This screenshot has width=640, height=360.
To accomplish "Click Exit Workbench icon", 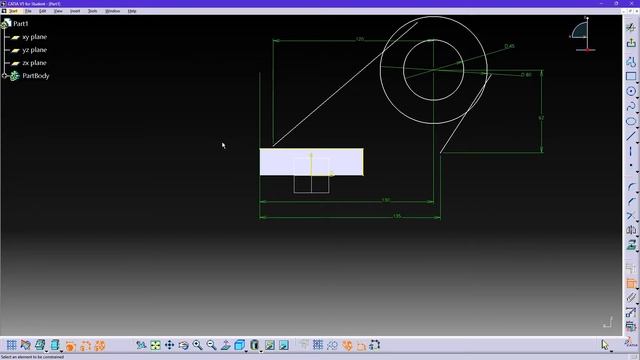I will [631, 42].
